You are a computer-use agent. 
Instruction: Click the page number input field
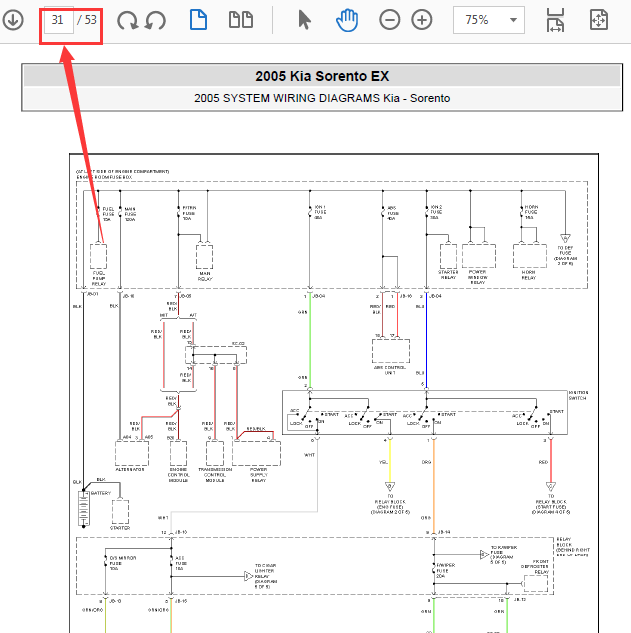pos(59,20)
